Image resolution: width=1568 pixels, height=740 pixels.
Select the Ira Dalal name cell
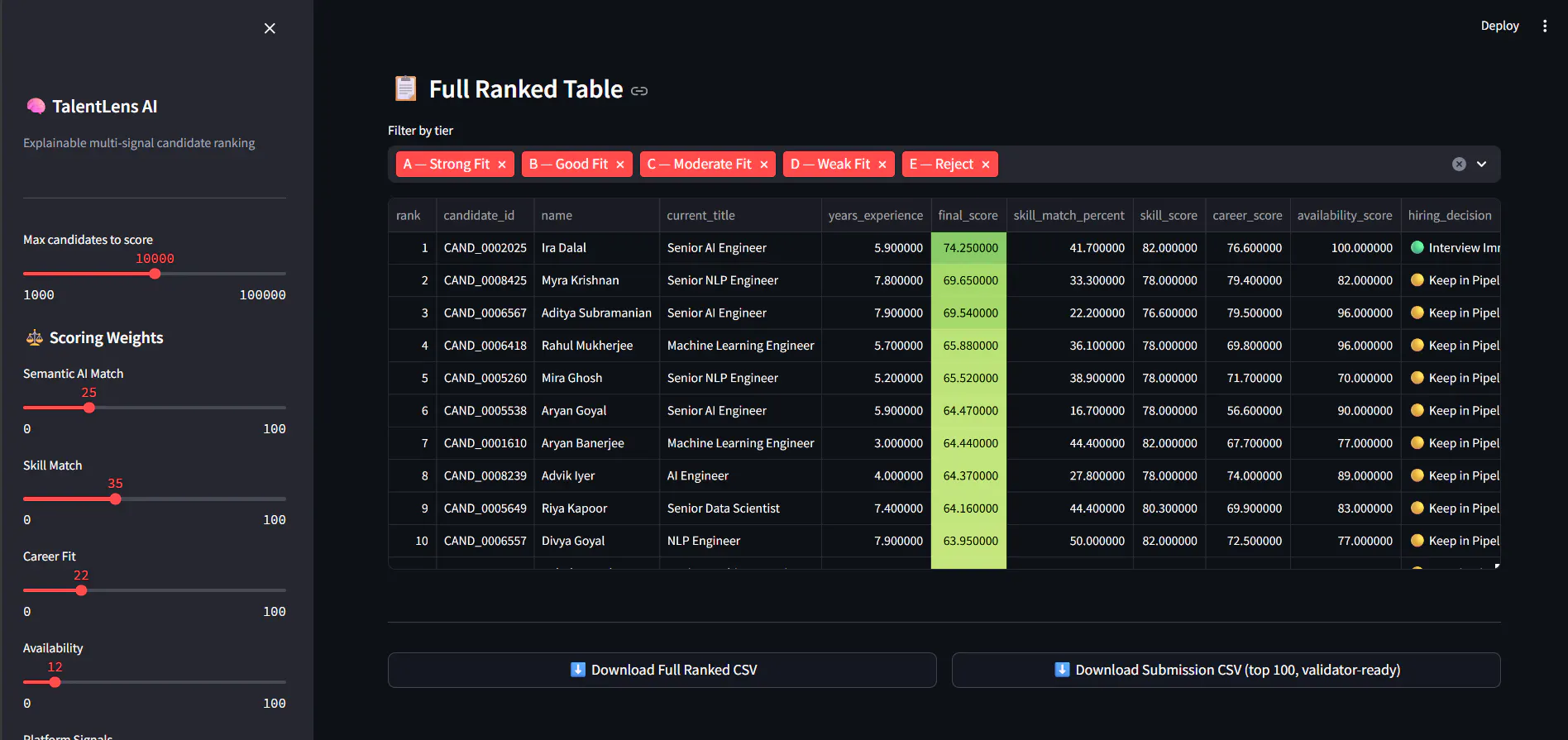596,248
